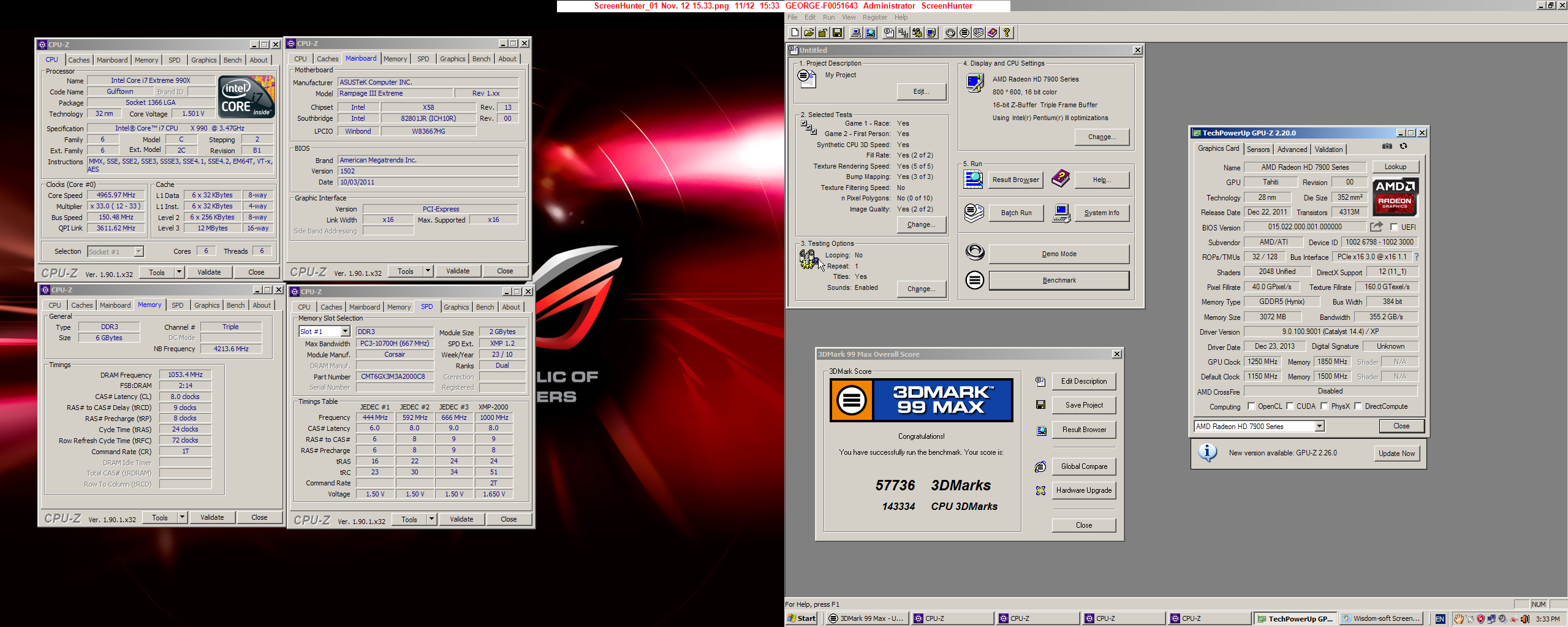This screenshot has width=1568, height=627.
Task: Click the EN language indicator in the tray
Action: coord(1440,619)
